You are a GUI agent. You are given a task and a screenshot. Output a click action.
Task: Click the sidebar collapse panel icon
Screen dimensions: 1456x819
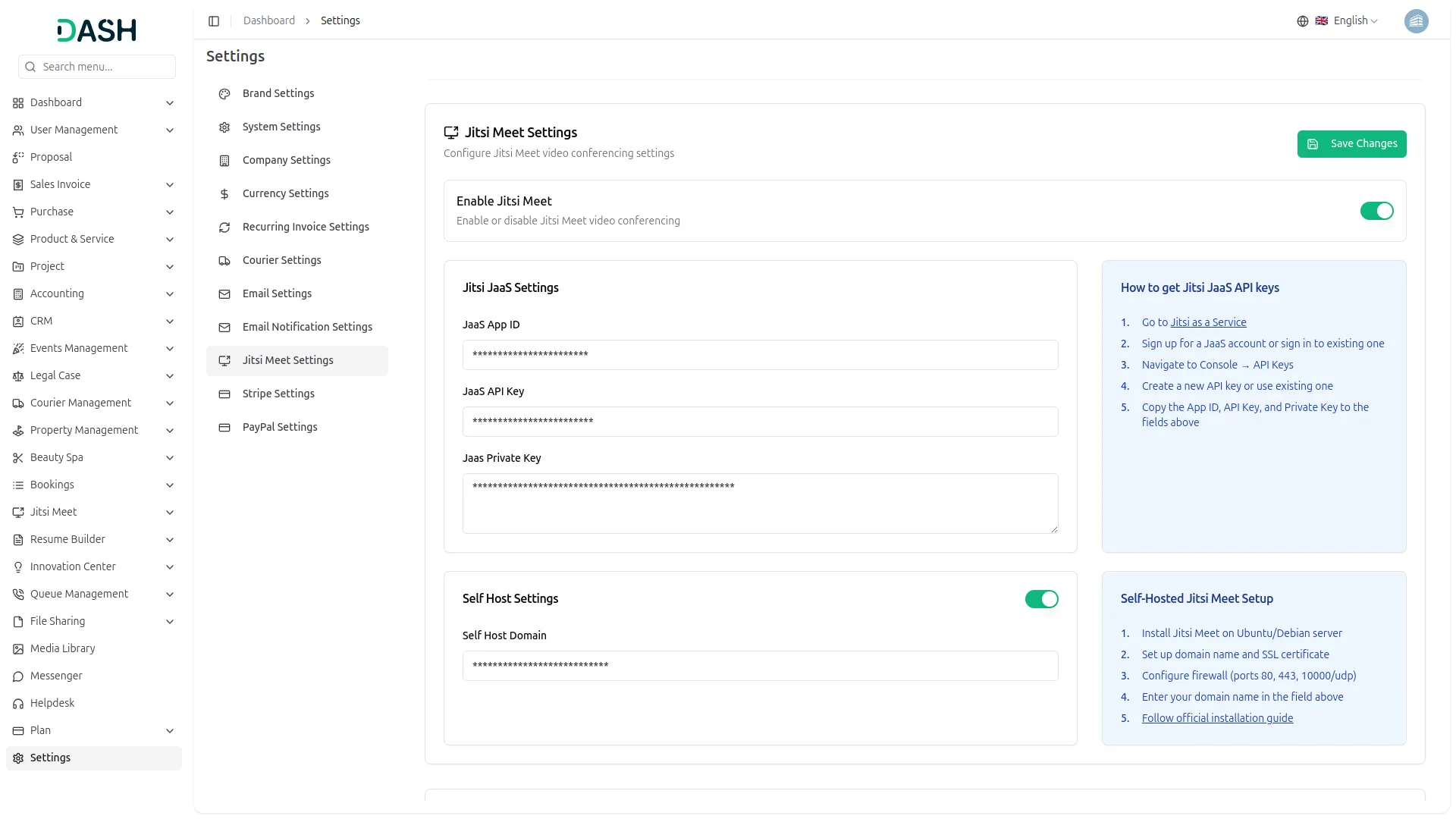214,21
